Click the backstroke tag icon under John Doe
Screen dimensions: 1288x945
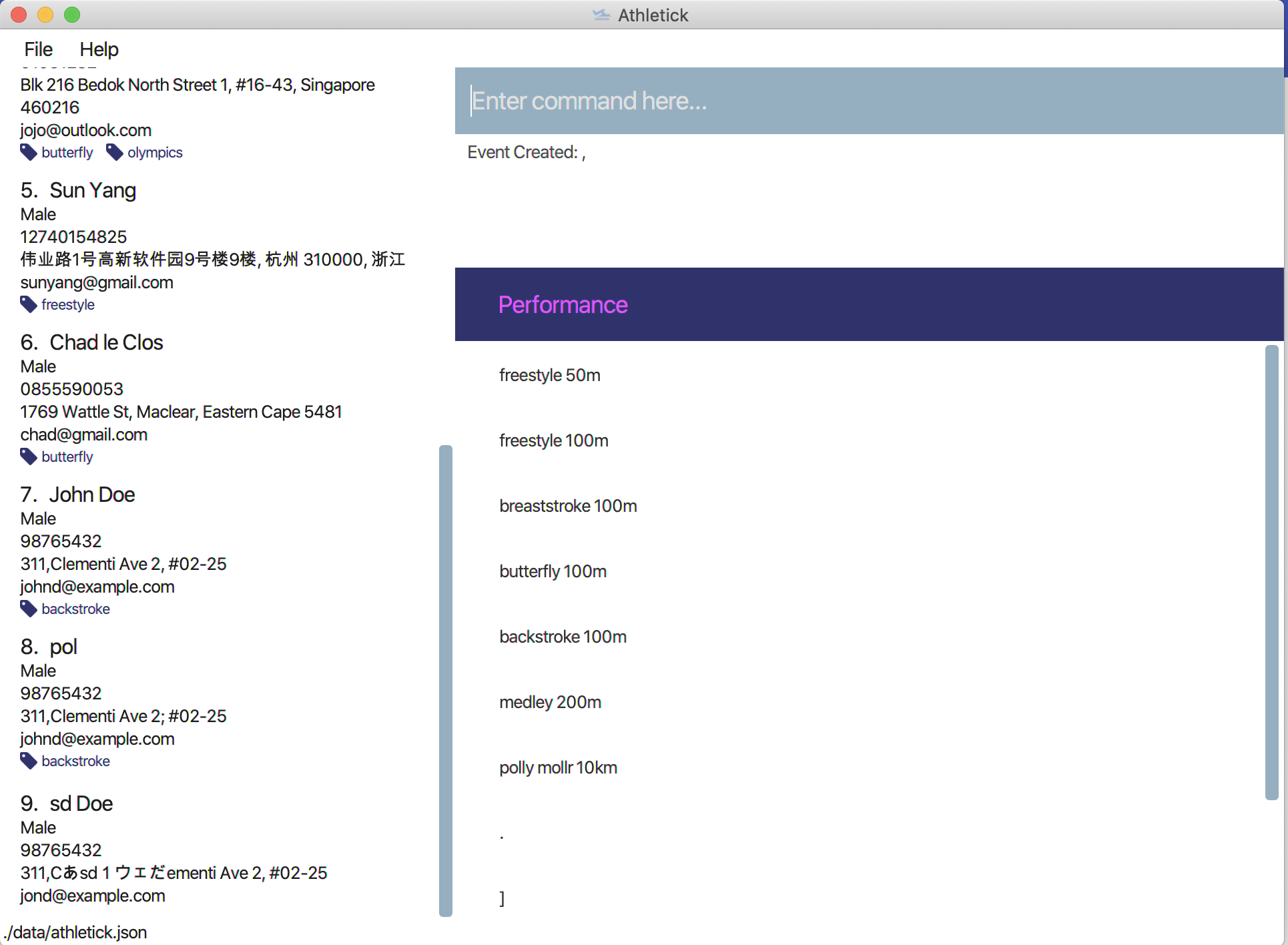point(28,609)
